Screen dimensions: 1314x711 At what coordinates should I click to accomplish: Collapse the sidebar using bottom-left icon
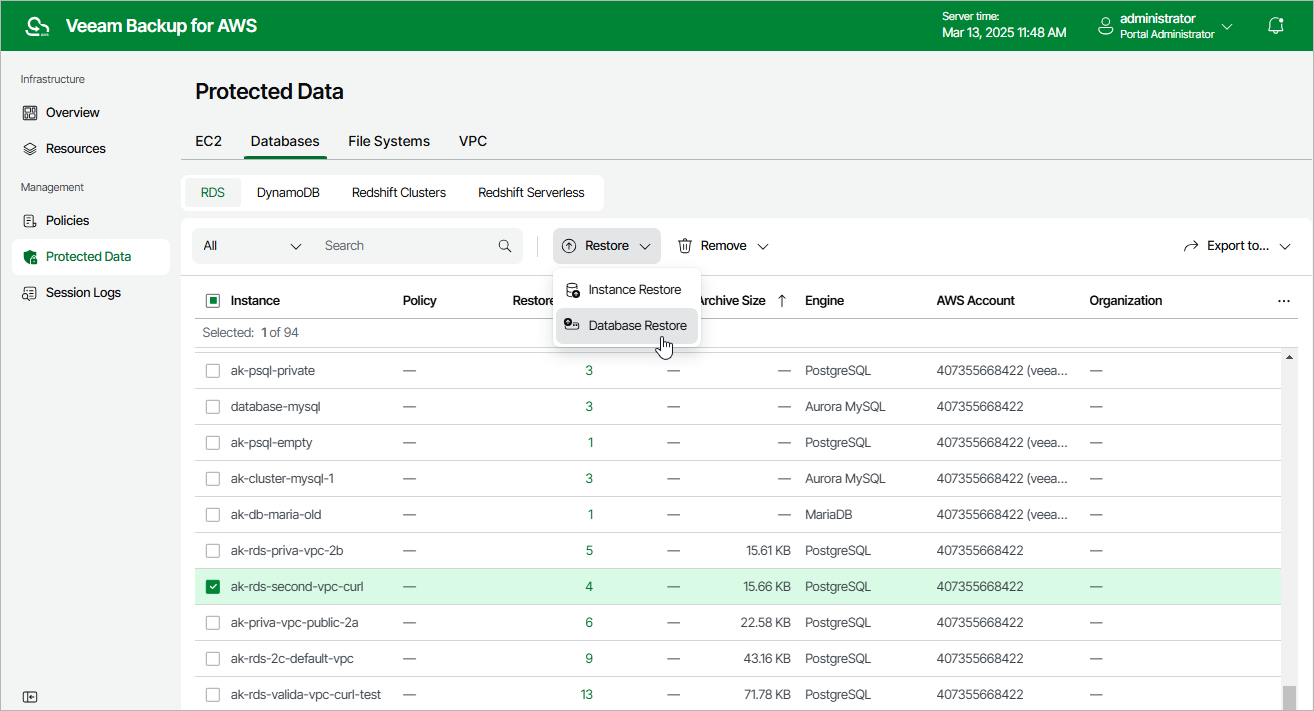(x=30, y=697)
